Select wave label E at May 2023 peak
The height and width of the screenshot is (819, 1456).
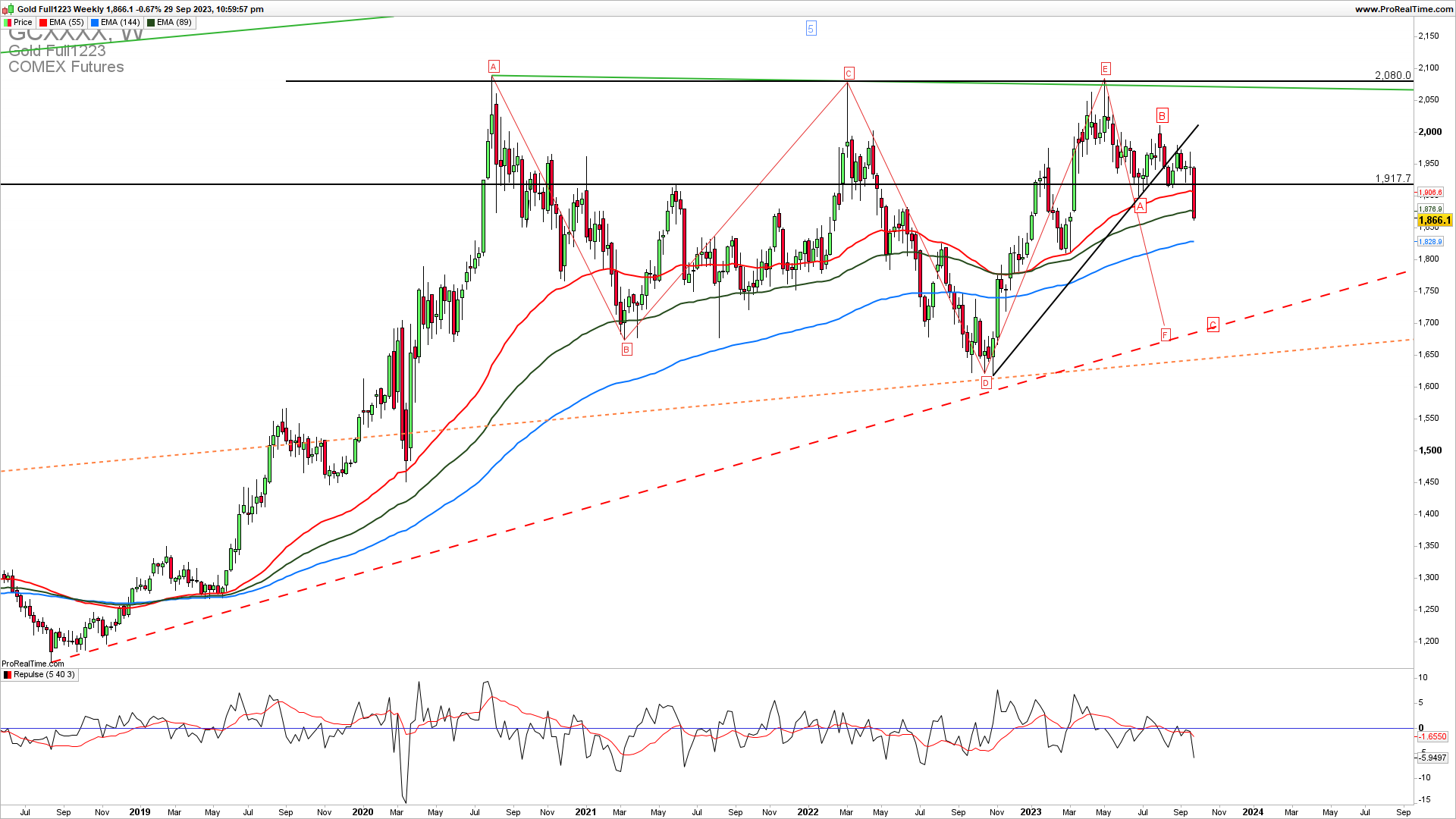[x=1106, y=69]
